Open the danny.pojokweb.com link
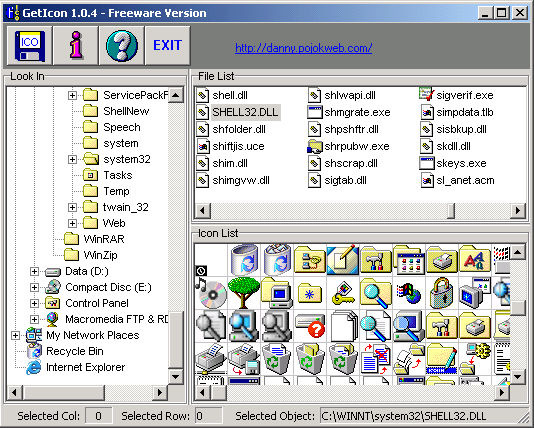The width and height of the screenshot is (534, 428). click(x=303, y=48)
